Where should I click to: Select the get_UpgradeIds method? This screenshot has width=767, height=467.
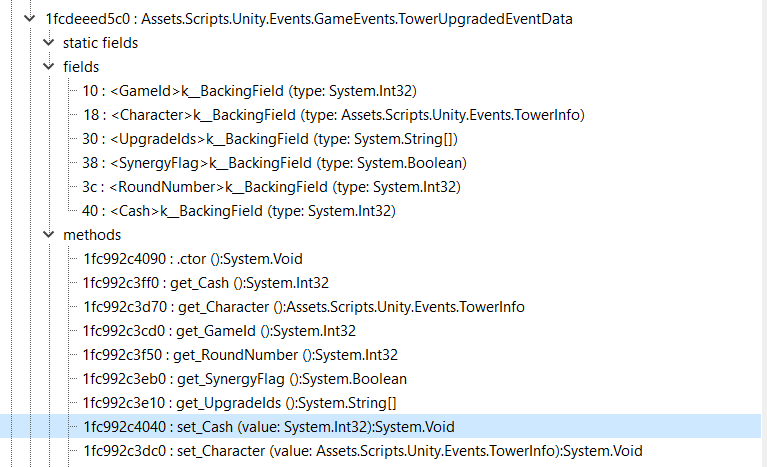click(x=240, y=403)
